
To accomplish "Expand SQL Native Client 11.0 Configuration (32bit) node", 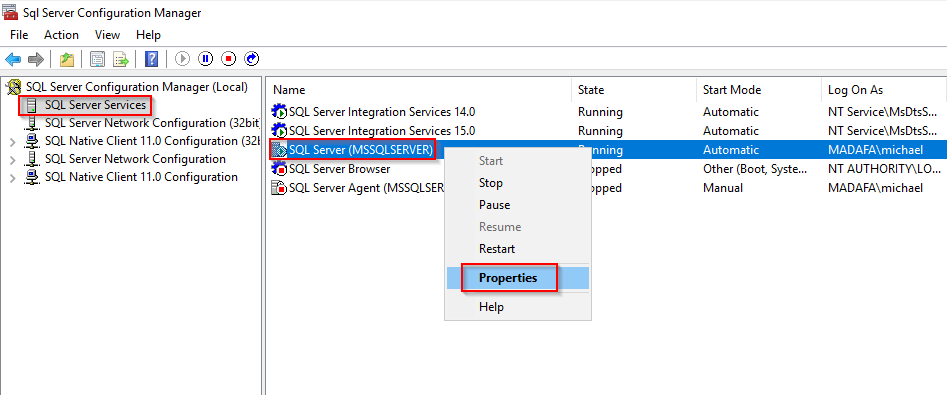I will pyautogui.click(x=13, y=142).
